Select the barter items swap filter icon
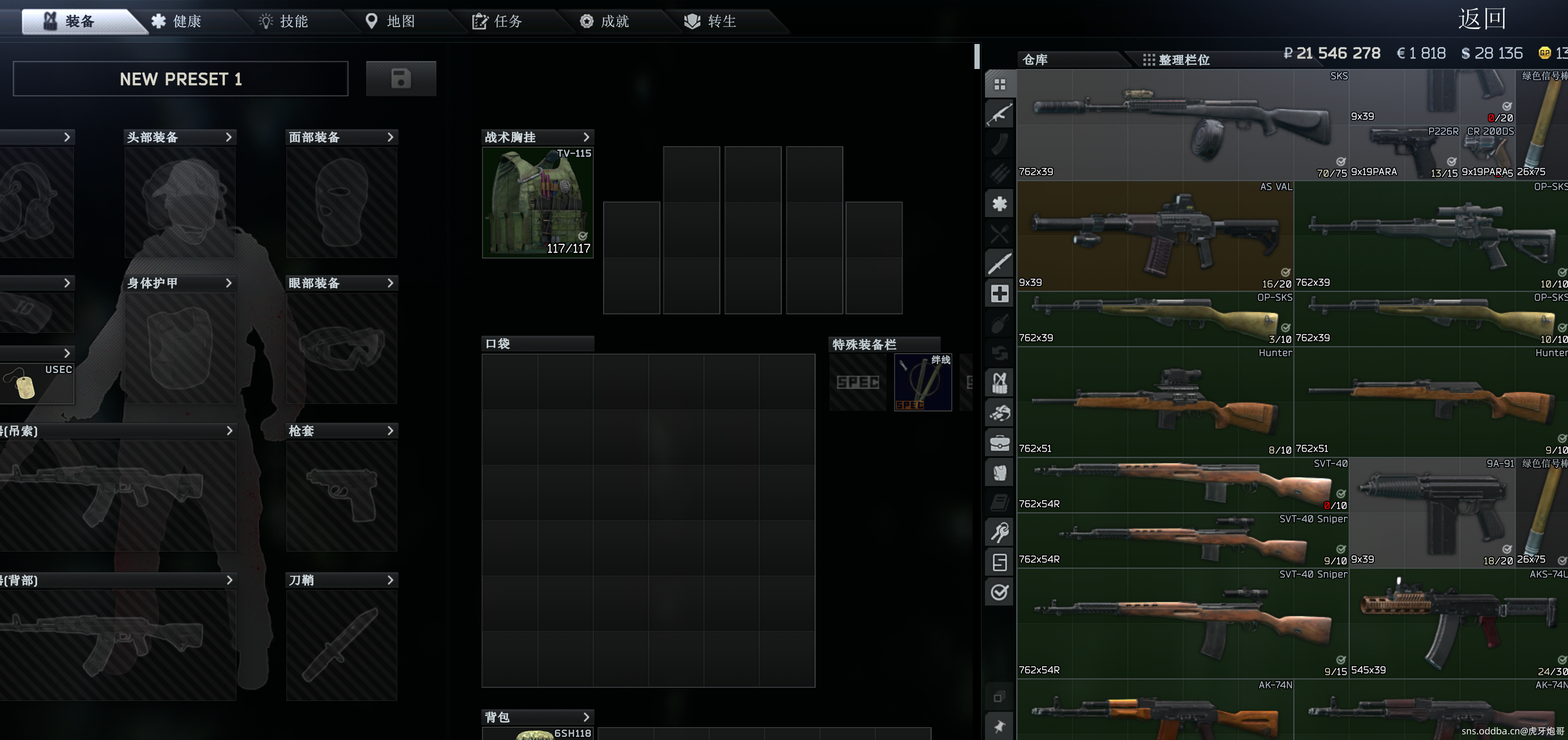This screenshot has height=740, width=1568. [999, 352]
